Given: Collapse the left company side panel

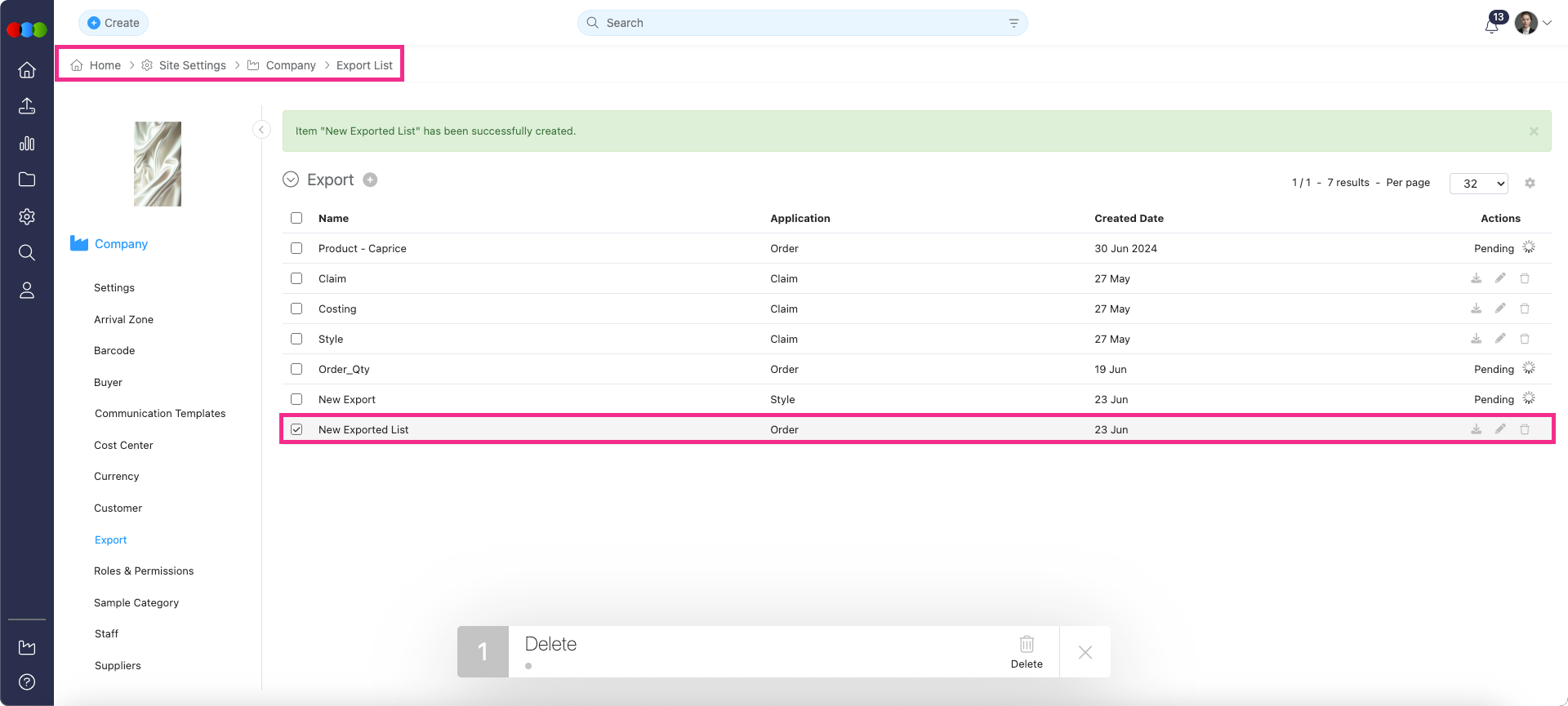Looking at the screenshot, I should 261,130.
